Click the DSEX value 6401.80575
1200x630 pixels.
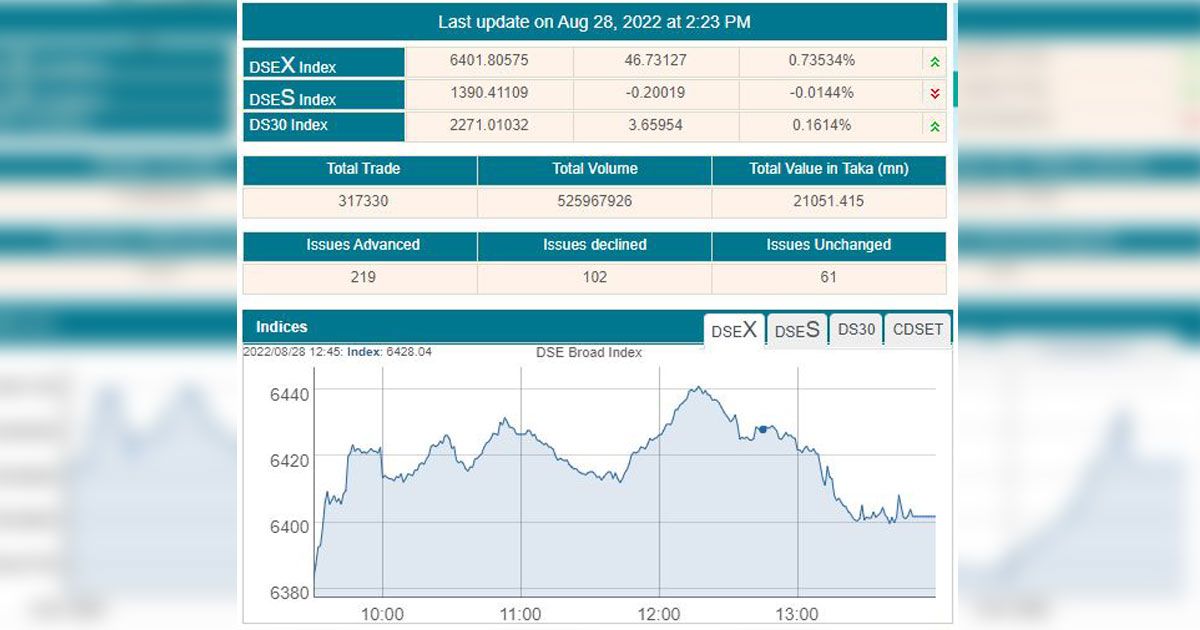489,61
